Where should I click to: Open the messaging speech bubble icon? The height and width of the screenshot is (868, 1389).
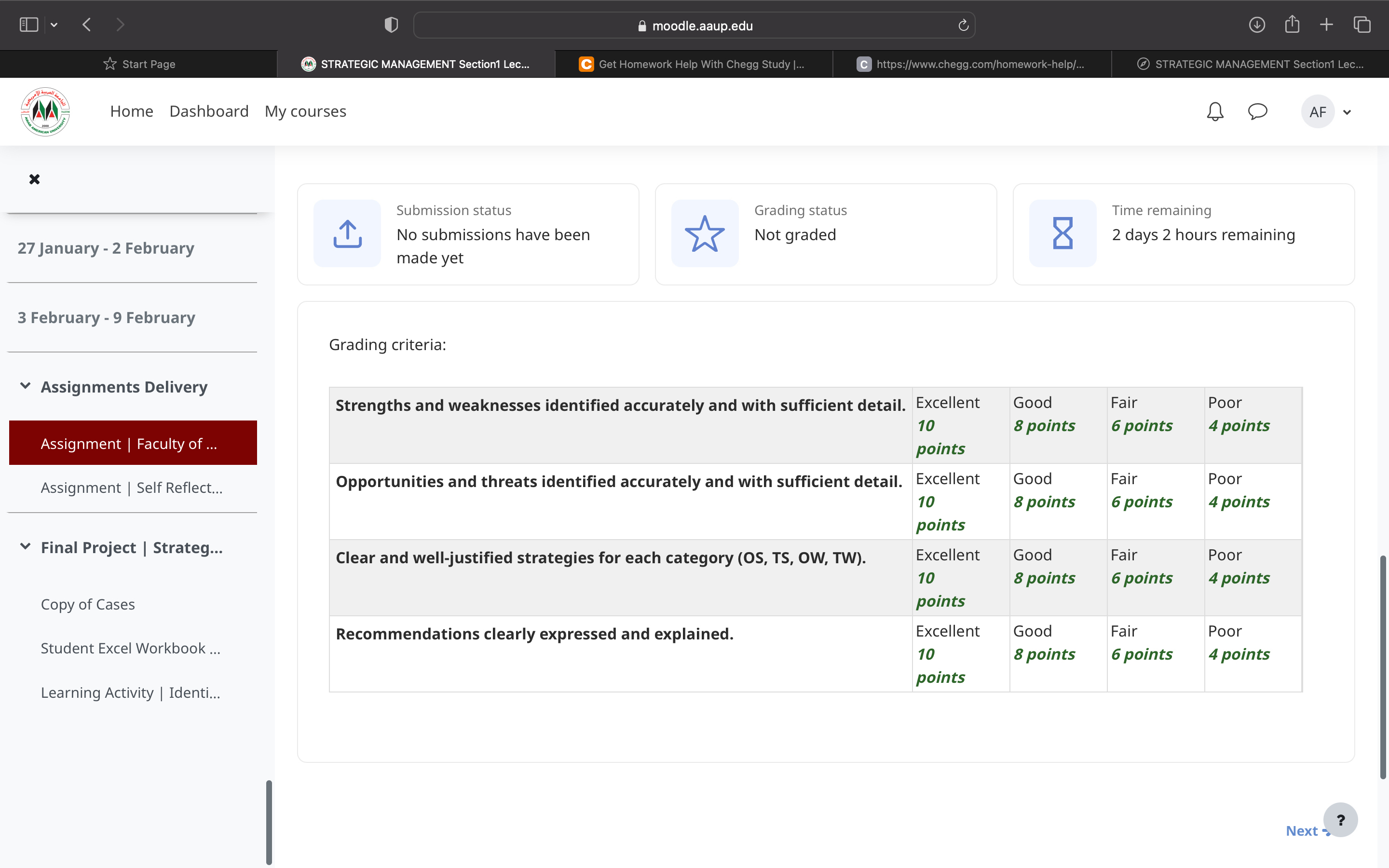pos(1257,111)
